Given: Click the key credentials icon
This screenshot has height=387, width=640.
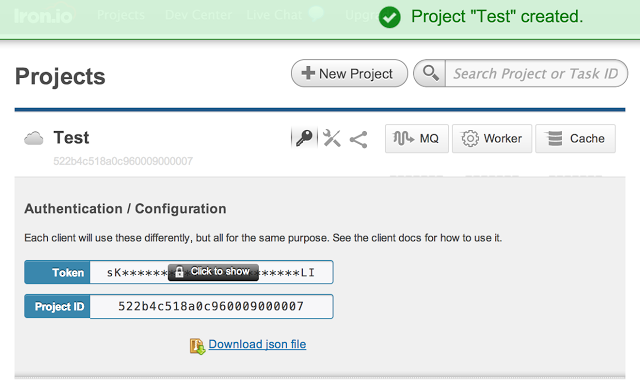Looking at the screenshot, I should 304,138.
